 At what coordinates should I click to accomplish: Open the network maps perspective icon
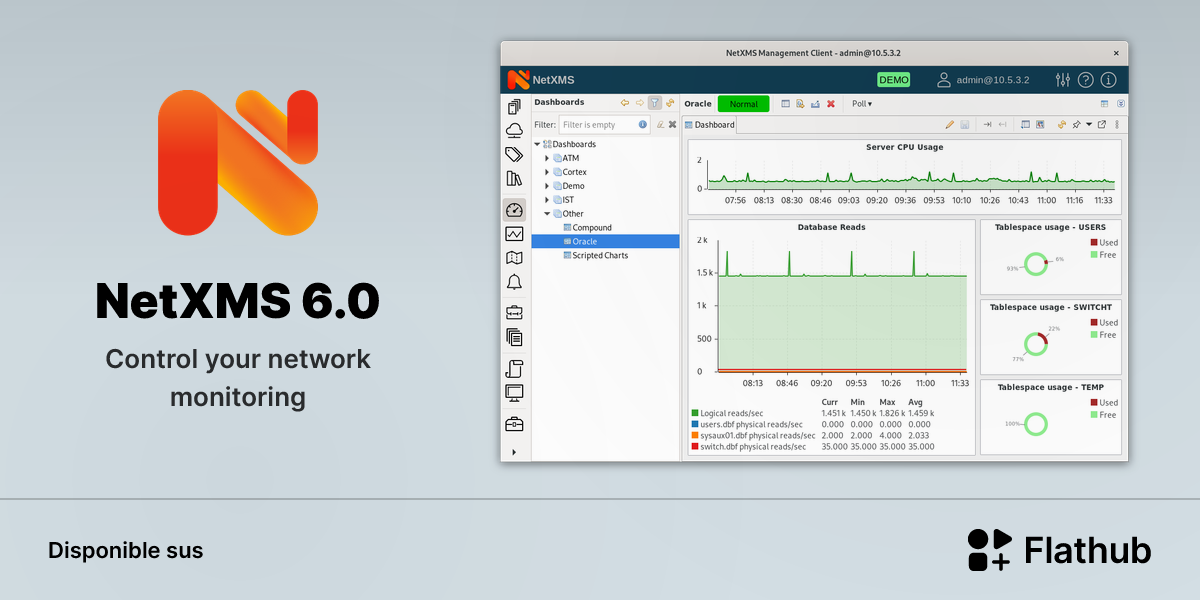pos(514,258)
